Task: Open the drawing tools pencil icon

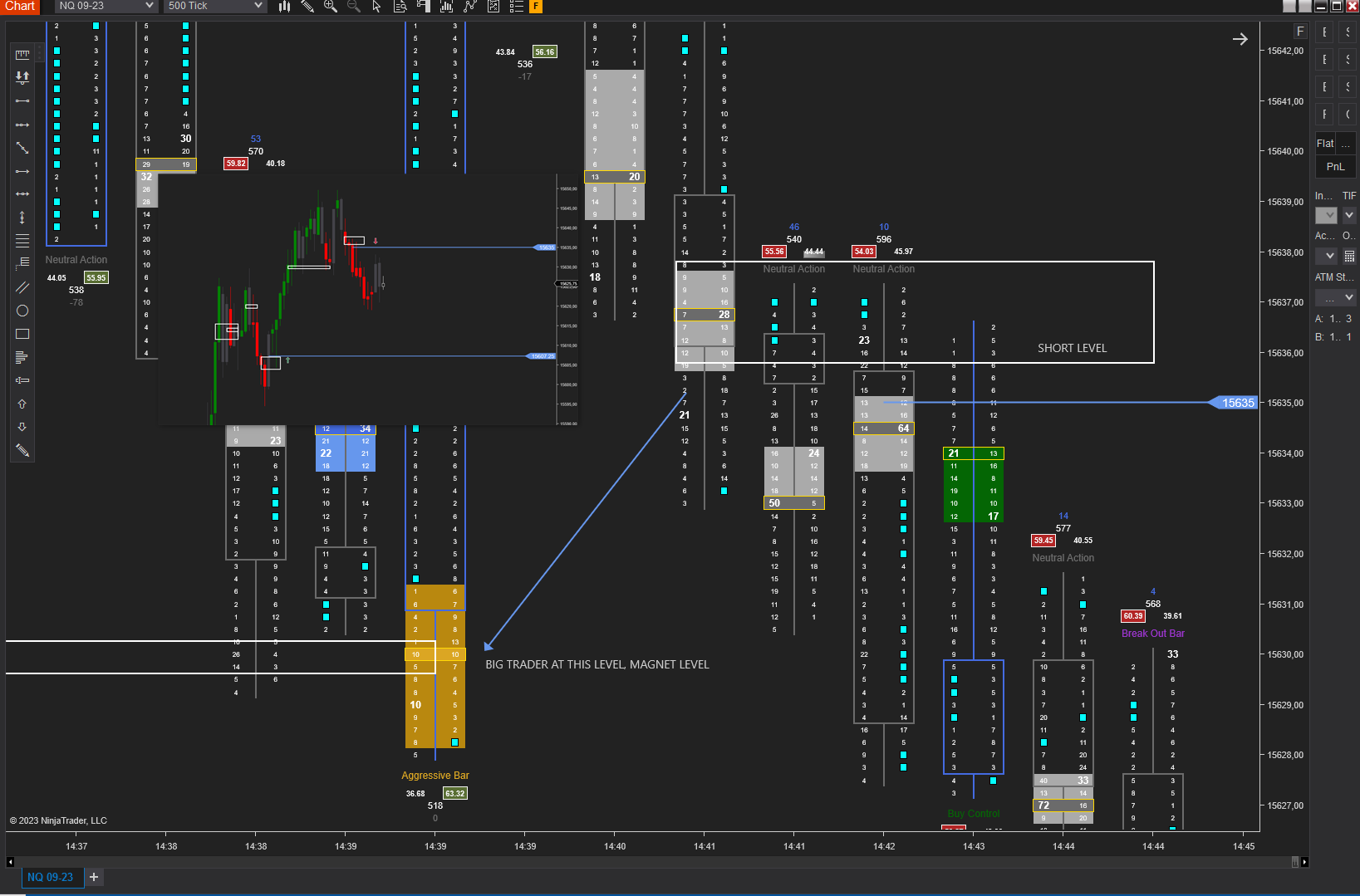Action: click(x=307, y=6)
